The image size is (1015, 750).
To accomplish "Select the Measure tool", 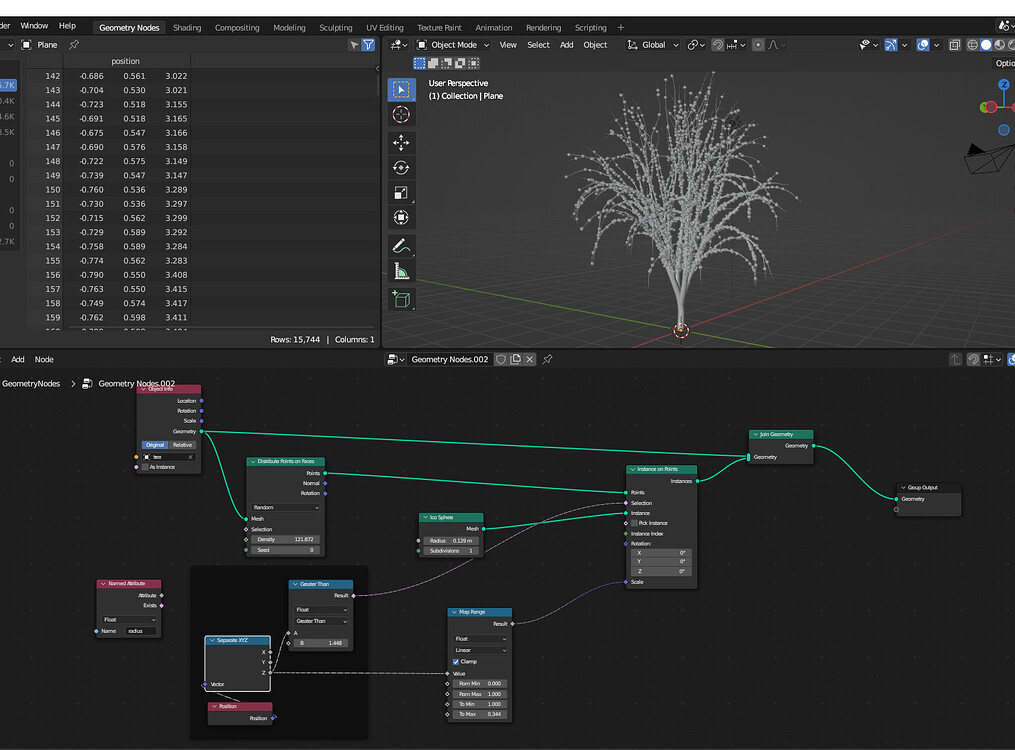I will pos(401,271).
